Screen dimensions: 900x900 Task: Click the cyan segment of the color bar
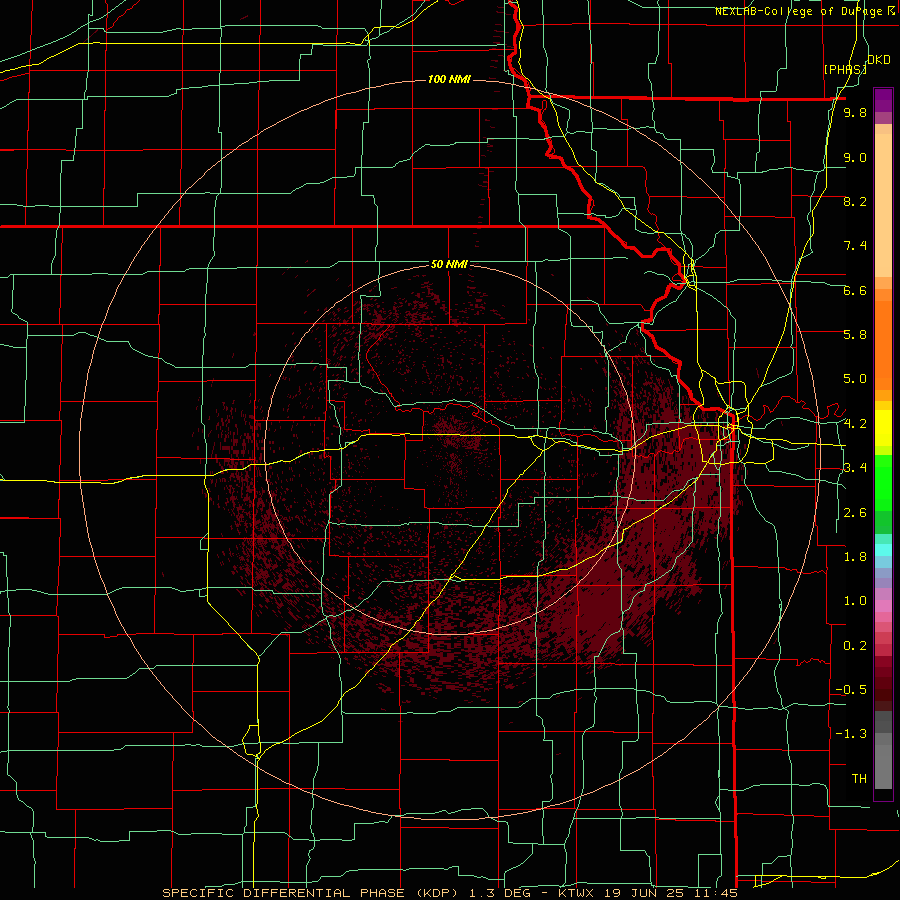pyautogui.click(x=883, y=549)
